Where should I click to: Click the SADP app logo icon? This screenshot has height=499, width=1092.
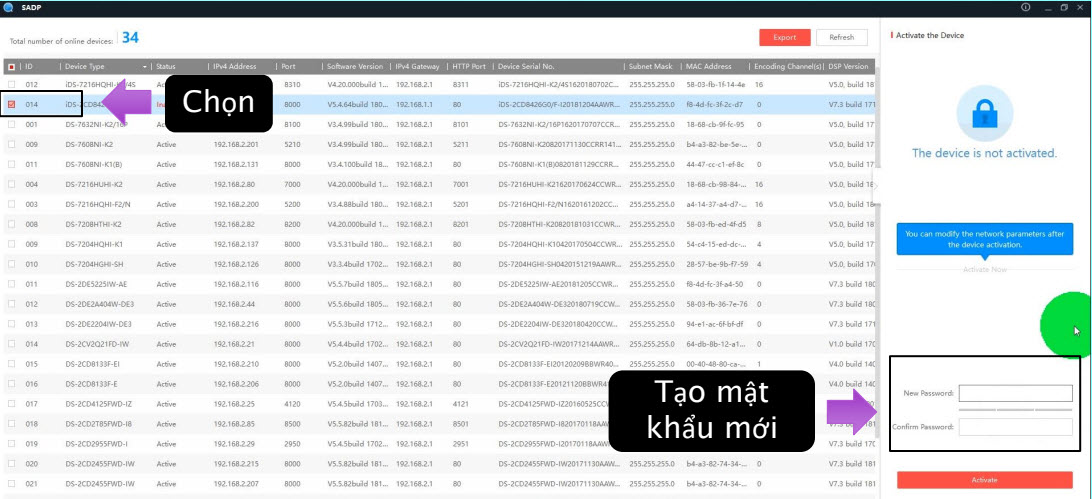[x=8, y=7]
